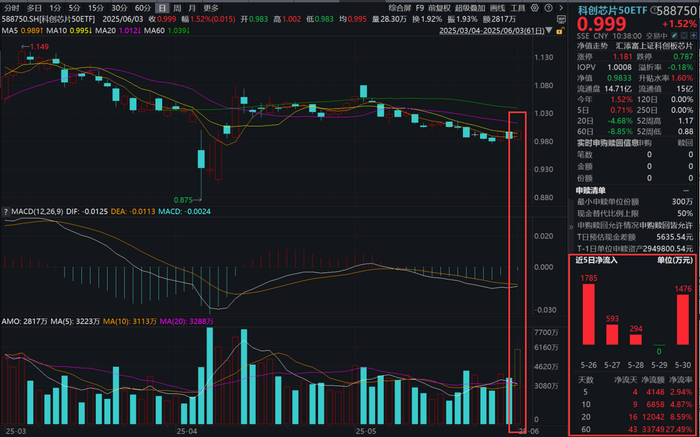
Task: Click the 升贴水率 value 1.60%
Action: 682,78
